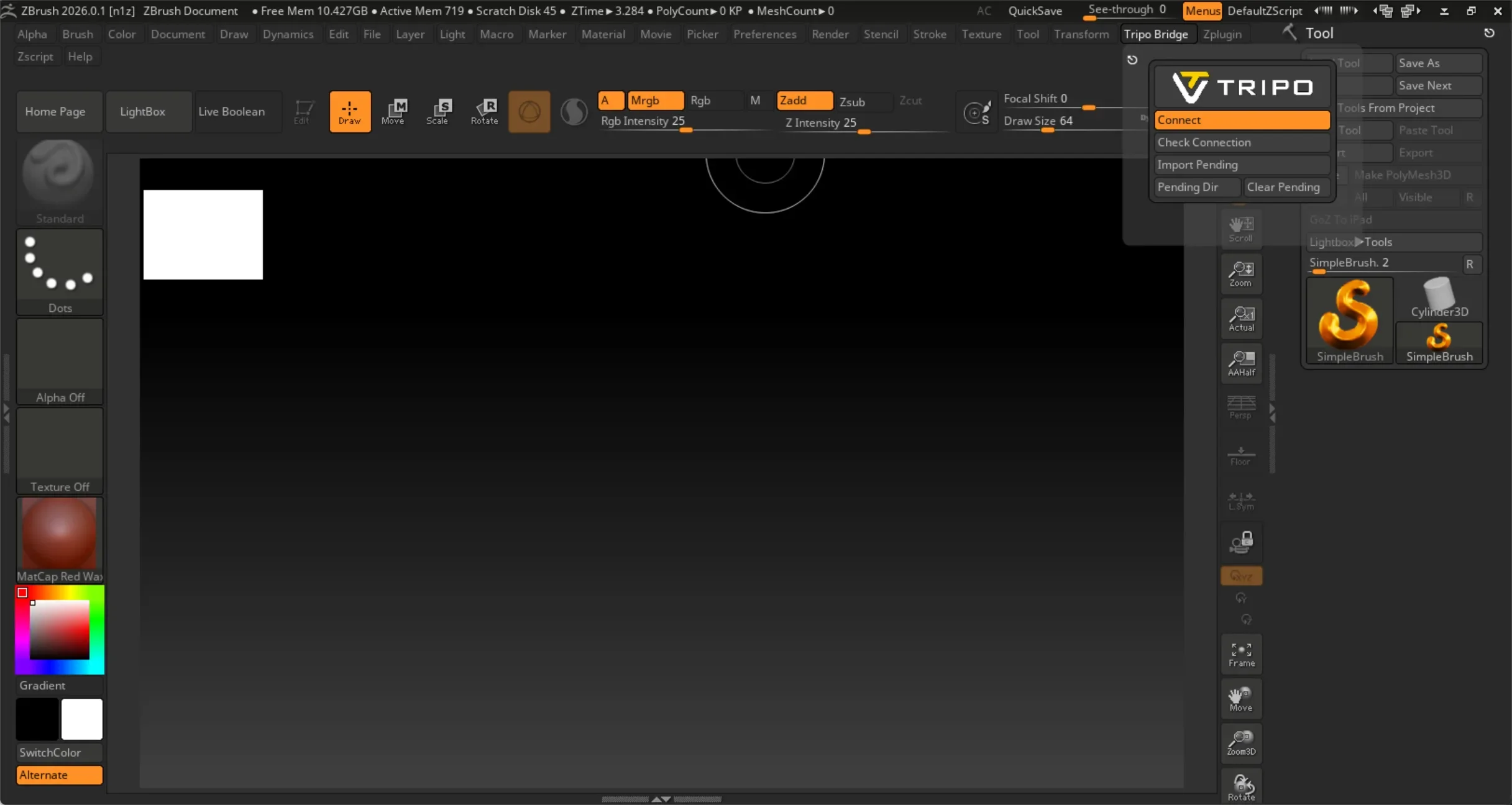Toggle M material mode
The image size is (1512, 805).
[755, 101]
